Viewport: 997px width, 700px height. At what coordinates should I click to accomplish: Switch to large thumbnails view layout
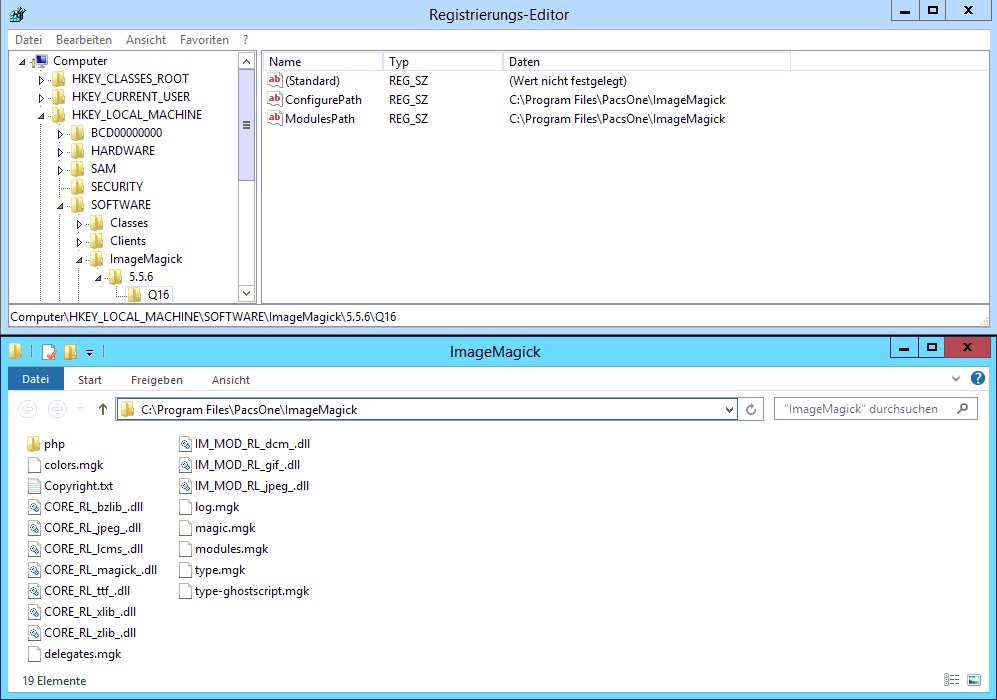point(973,680)
